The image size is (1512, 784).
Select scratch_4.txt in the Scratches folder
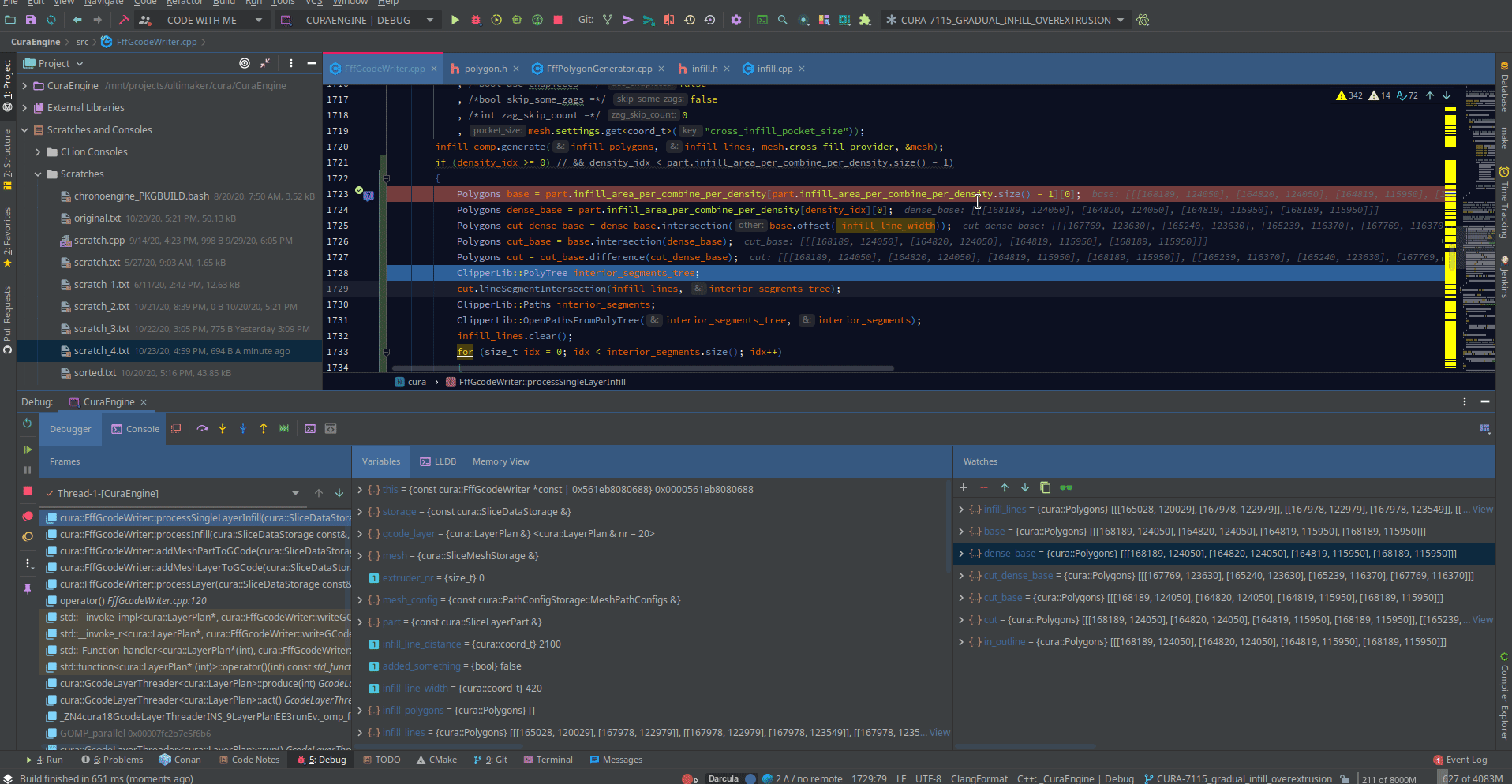tap(169, 351)
